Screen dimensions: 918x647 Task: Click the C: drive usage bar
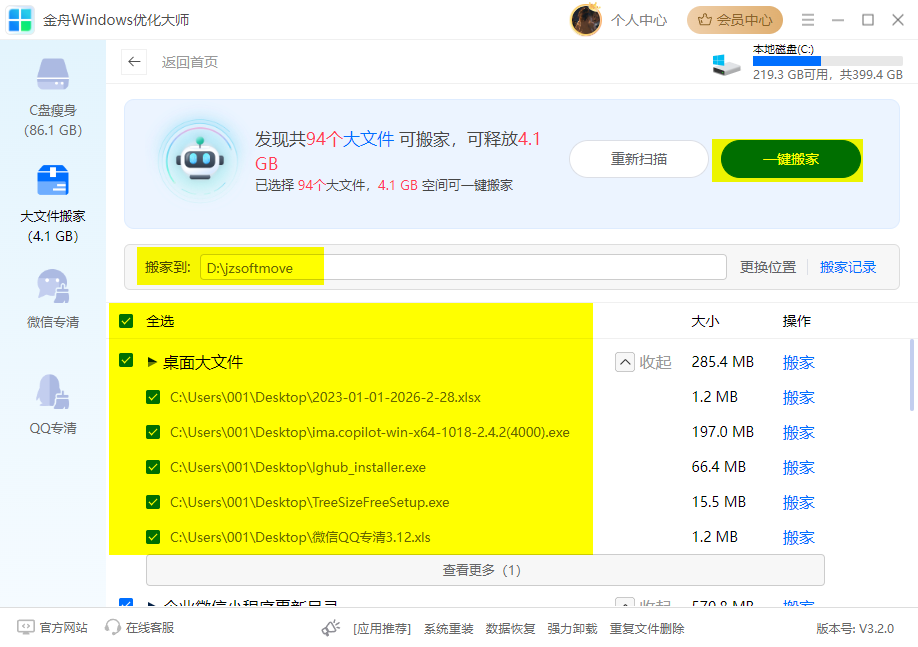[x=826, y=60]
